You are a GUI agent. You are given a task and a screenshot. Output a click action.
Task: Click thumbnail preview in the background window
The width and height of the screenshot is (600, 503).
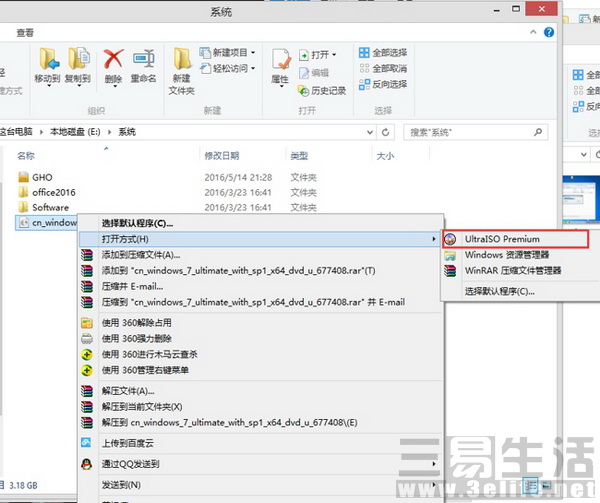[x=581, y=199]
